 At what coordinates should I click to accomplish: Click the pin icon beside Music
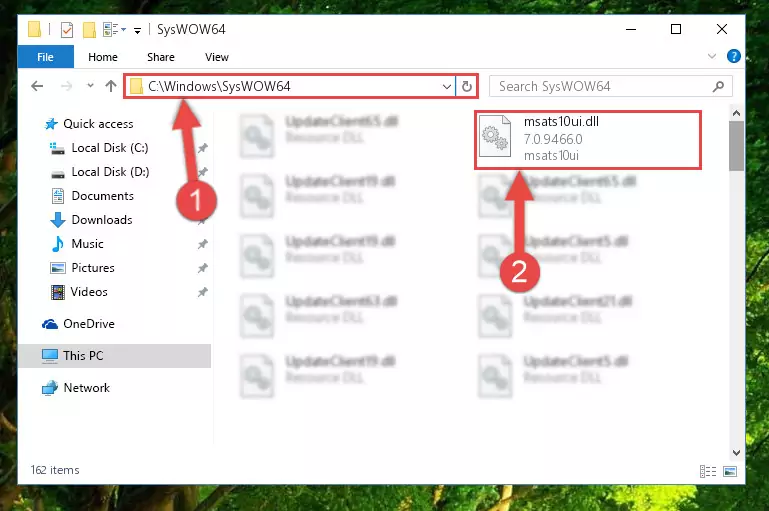[203, 244]
